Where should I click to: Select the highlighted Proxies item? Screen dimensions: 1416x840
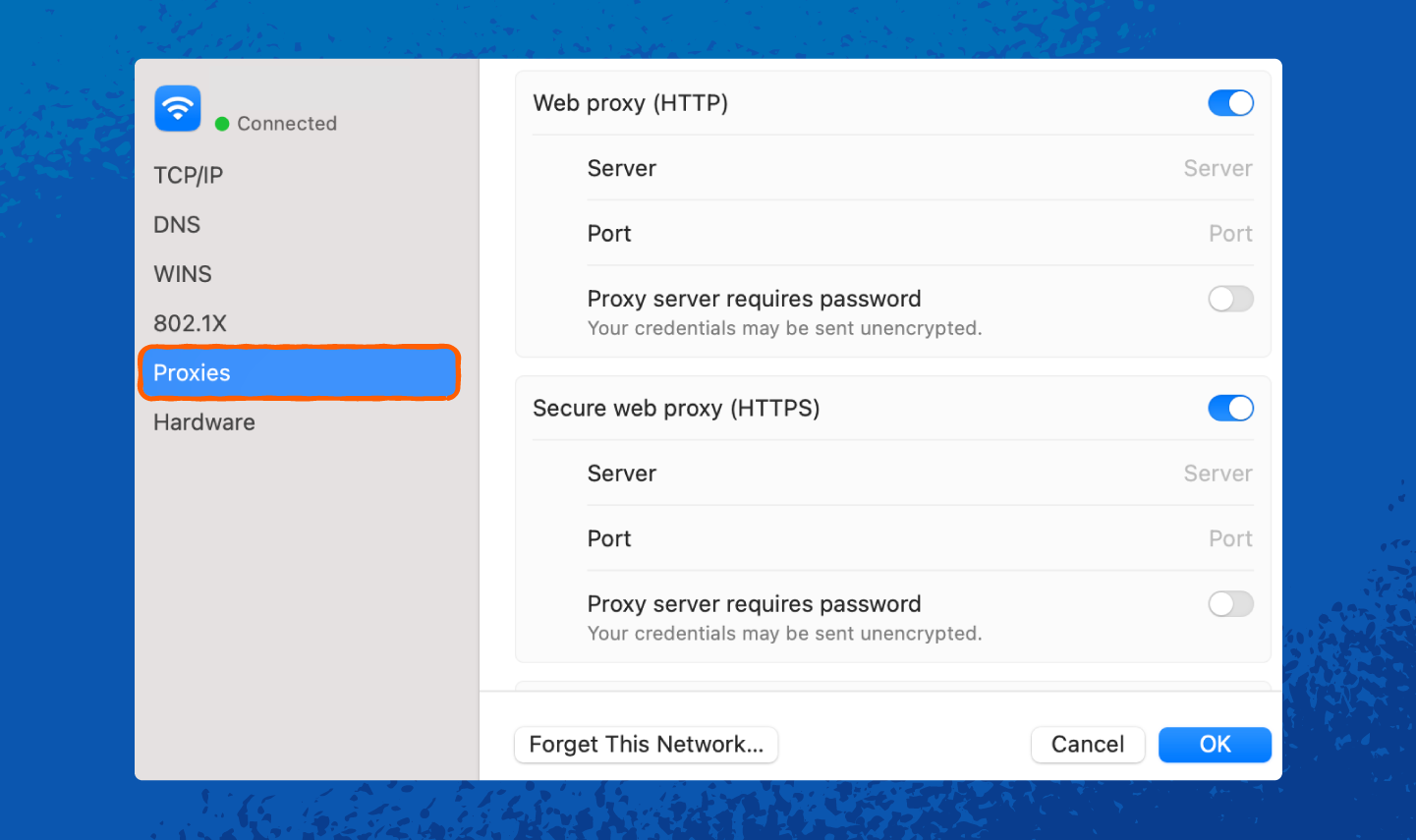(299, 373)
